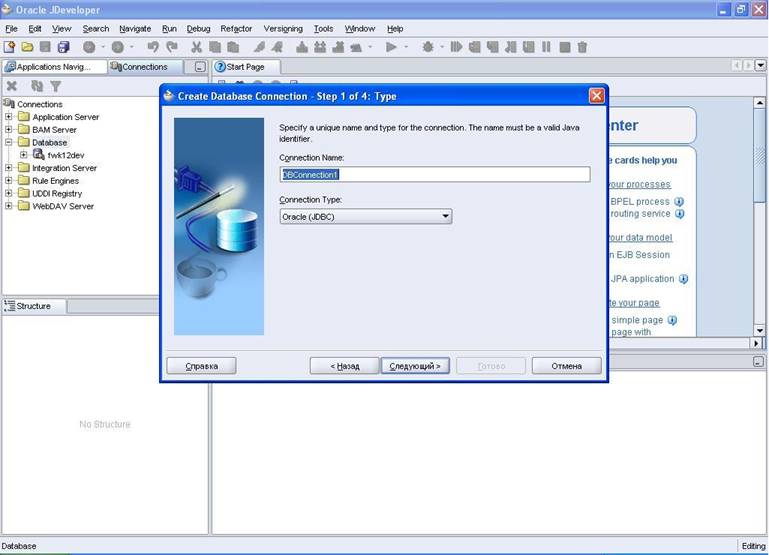Click the Start Page vertical scrollbar thumb
This screenshot has width=769, height=555.
759,154
